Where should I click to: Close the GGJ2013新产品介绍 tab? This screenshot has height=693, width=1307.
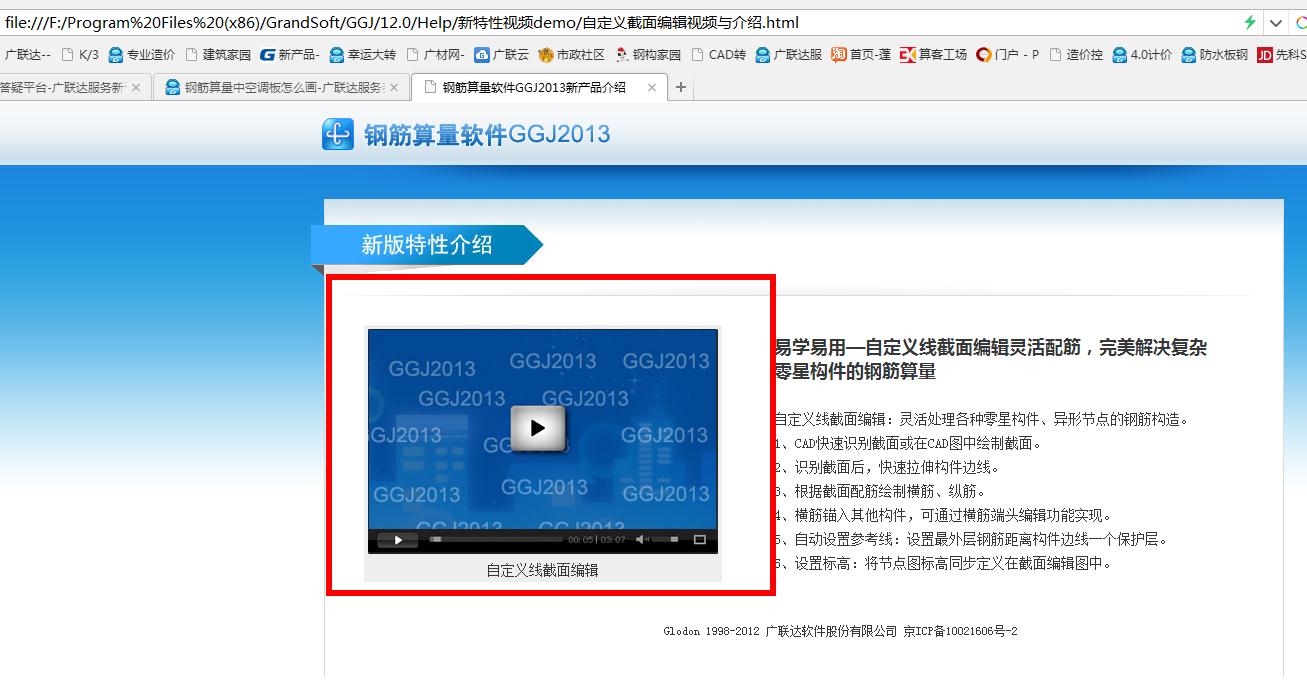tap(652, 88)
